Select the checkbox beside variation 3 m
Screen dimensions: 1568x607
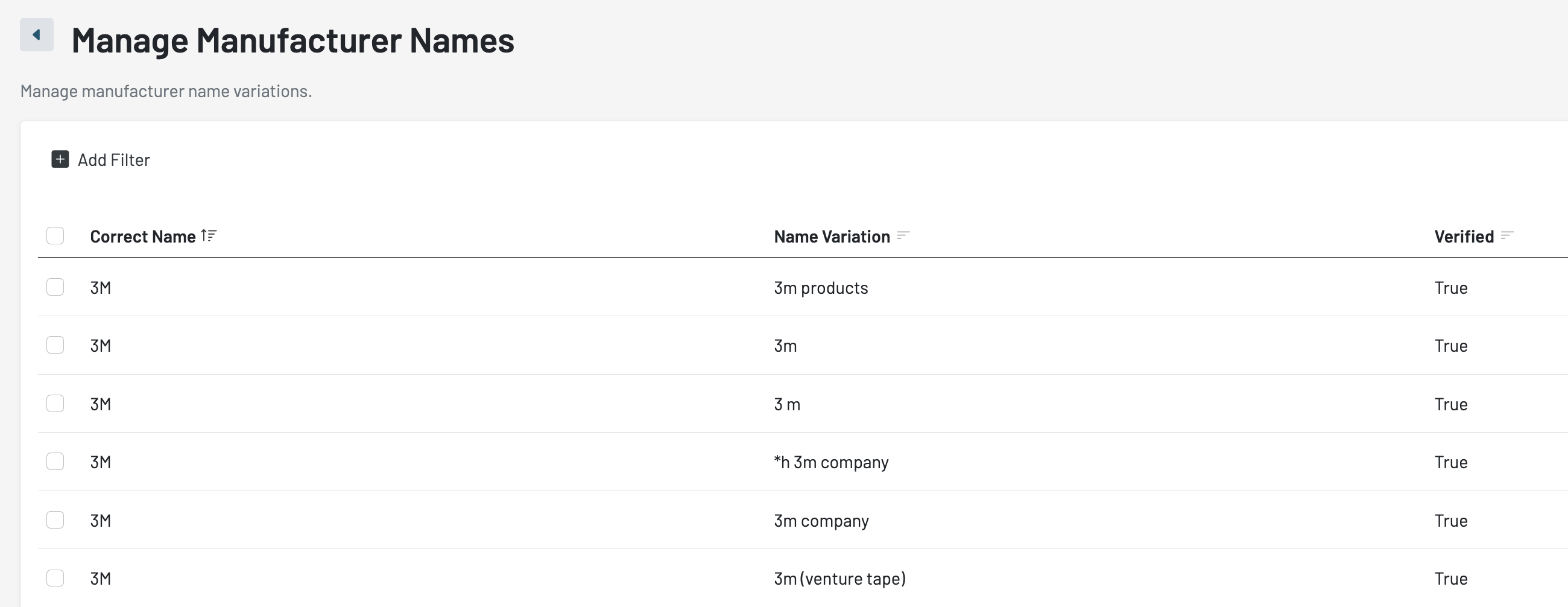(x=55, y=404)
